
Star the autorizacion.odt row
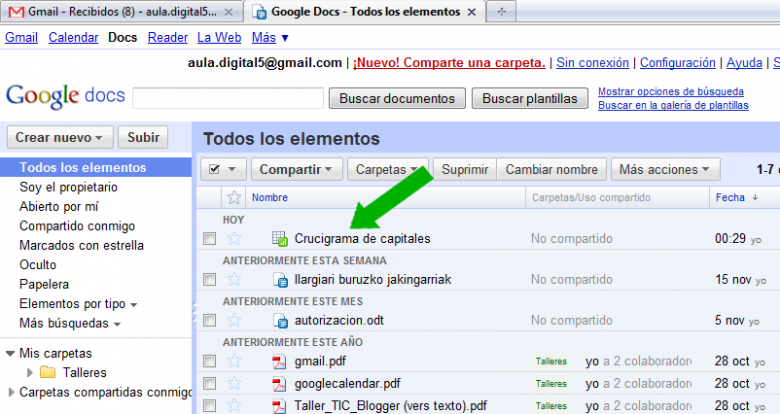tap(234, 320)
